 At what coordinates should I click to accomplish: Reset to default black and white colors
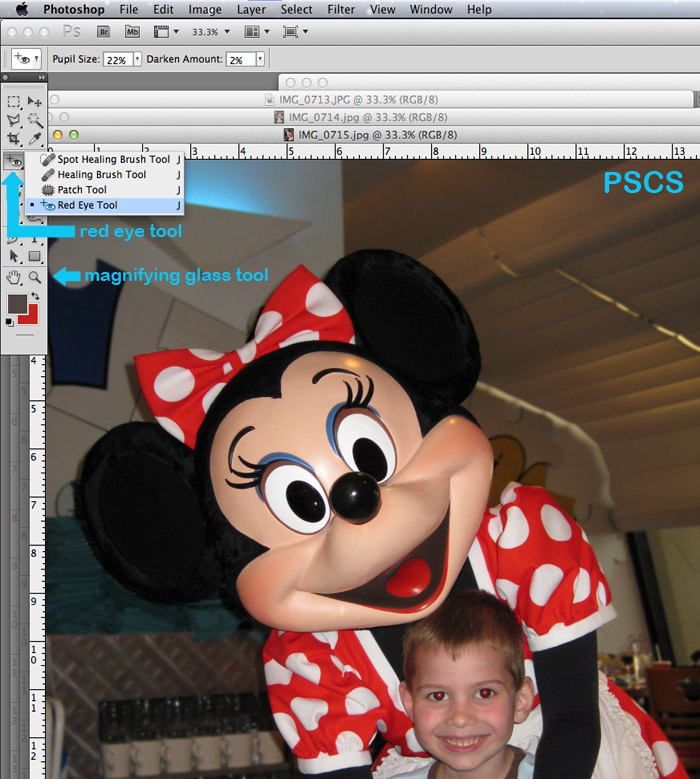coord(9,322)
